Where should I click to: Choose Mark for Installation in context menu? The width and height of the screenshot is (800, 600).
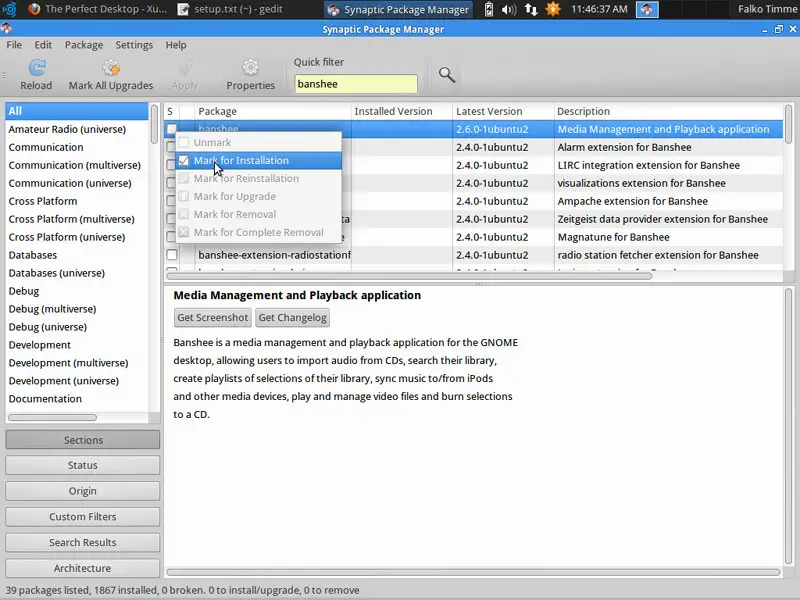(x=259, y=160)
